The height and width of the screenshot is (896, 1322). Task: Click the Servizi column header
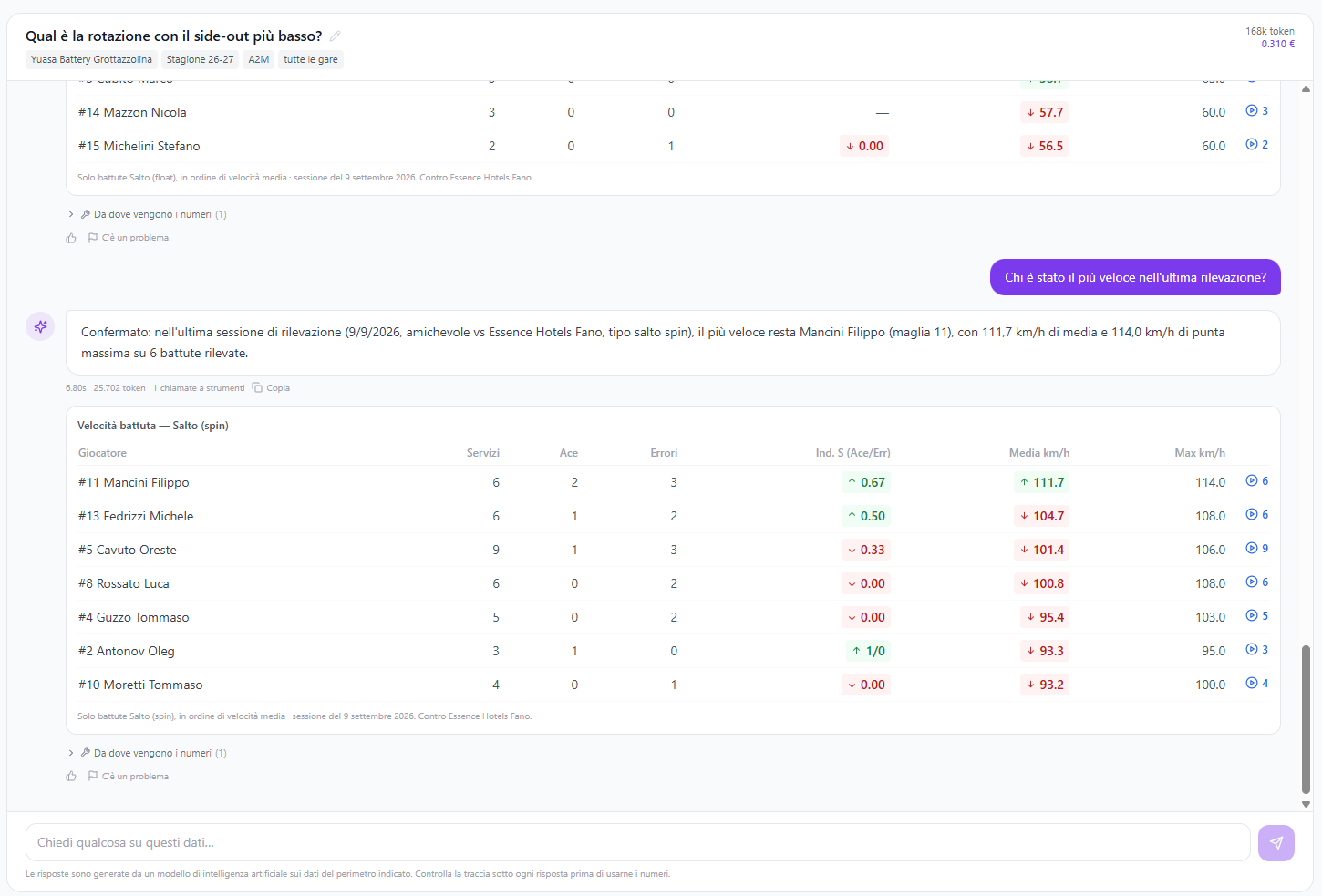click(x=483, y=453)
